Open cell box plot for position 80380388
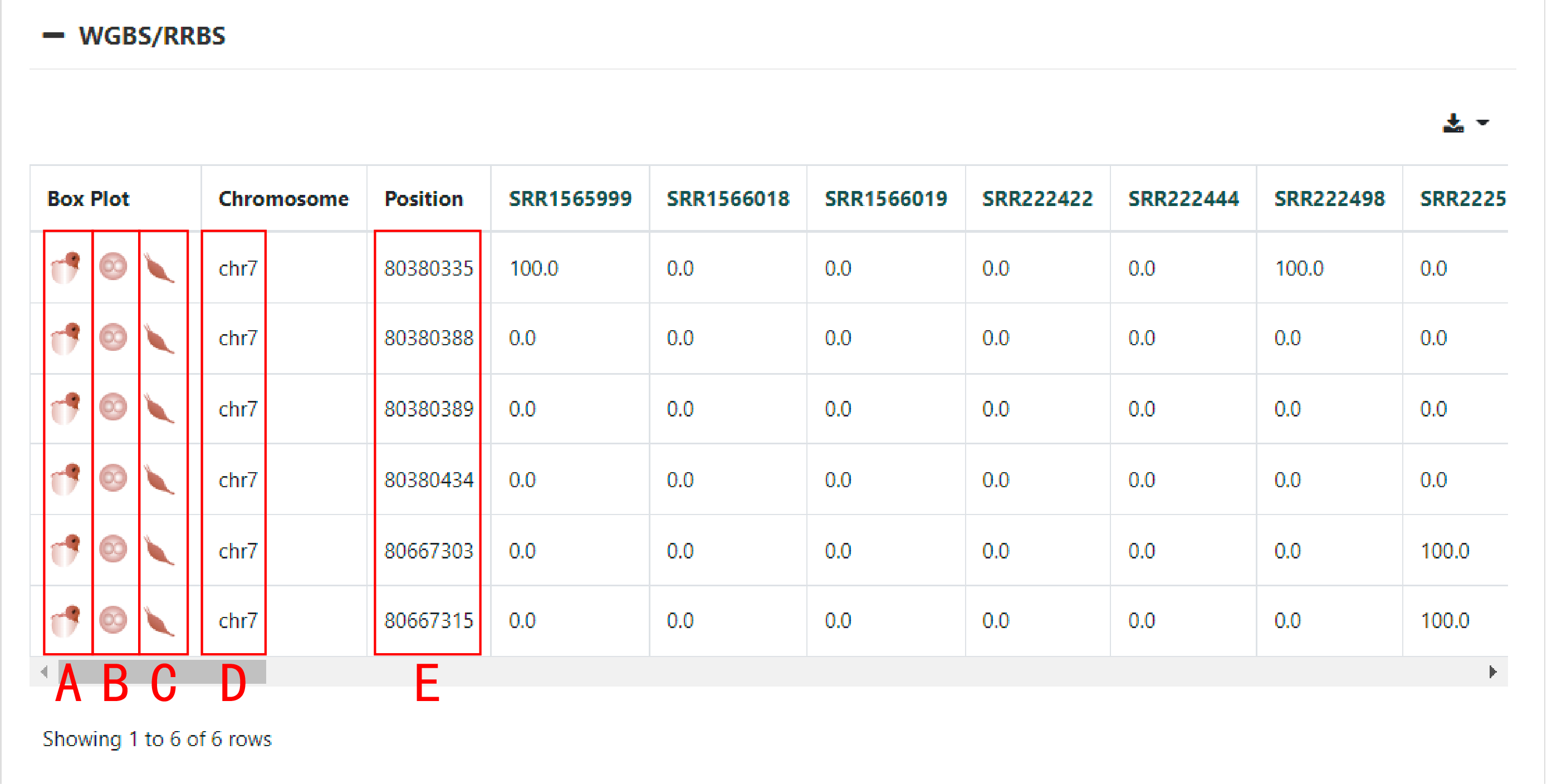This screenshot has width=1547, height=784. (x=113, y=338)
